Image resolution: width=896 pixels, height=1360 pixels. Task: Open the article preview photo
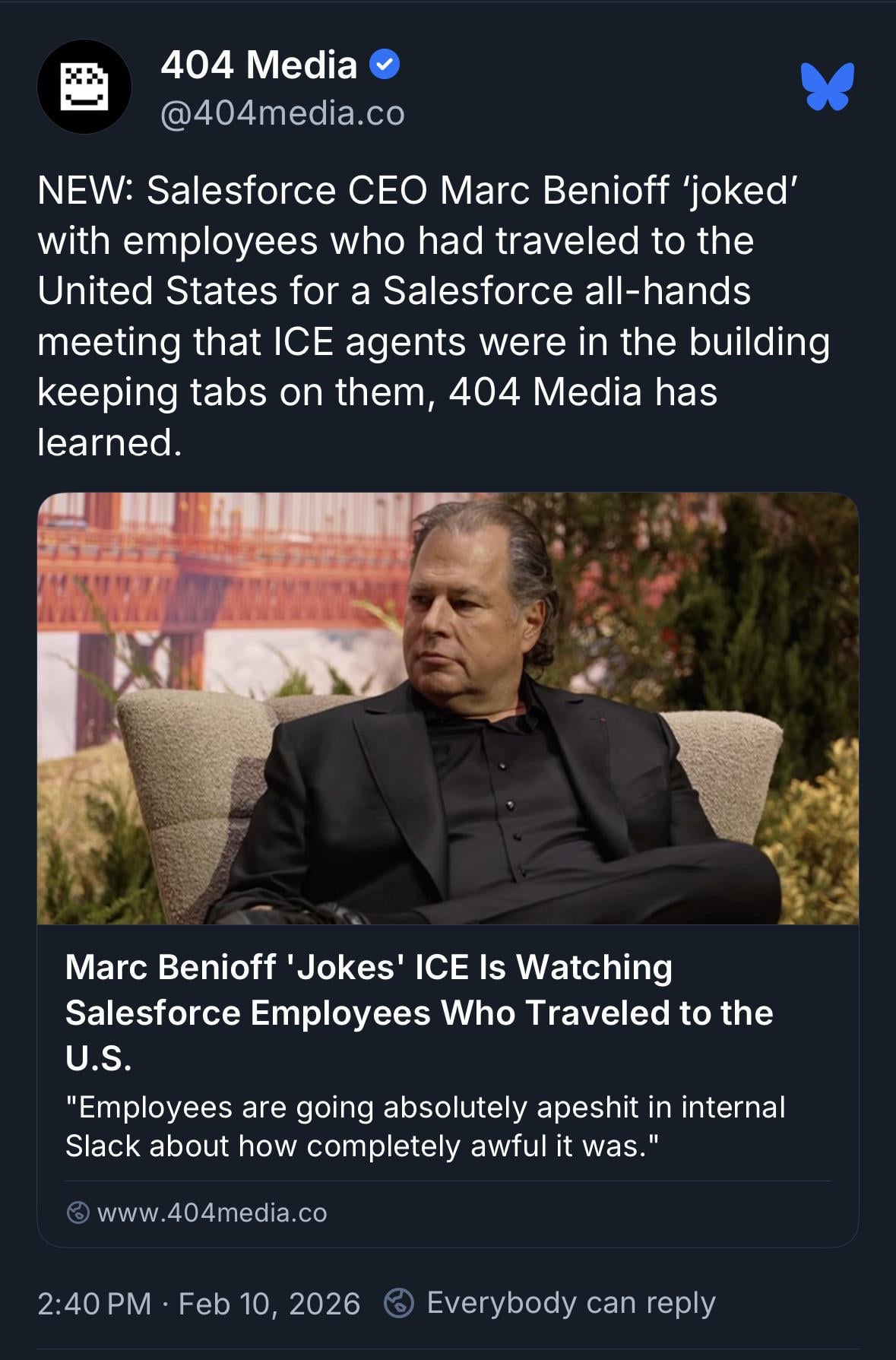(x=448, y=708)
